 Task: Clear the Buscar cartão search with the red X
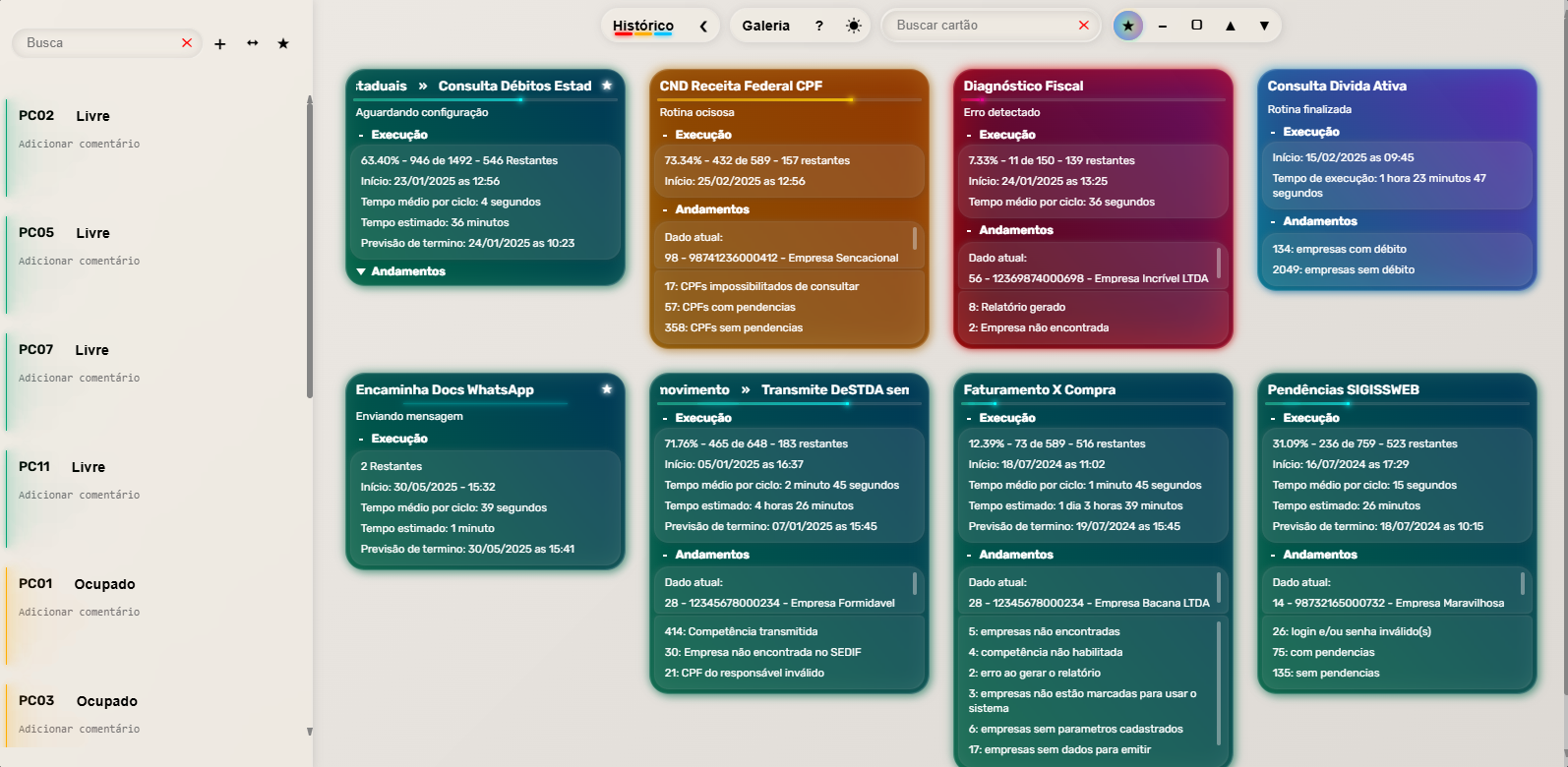pyautogui.click(x=1084, y=26)
